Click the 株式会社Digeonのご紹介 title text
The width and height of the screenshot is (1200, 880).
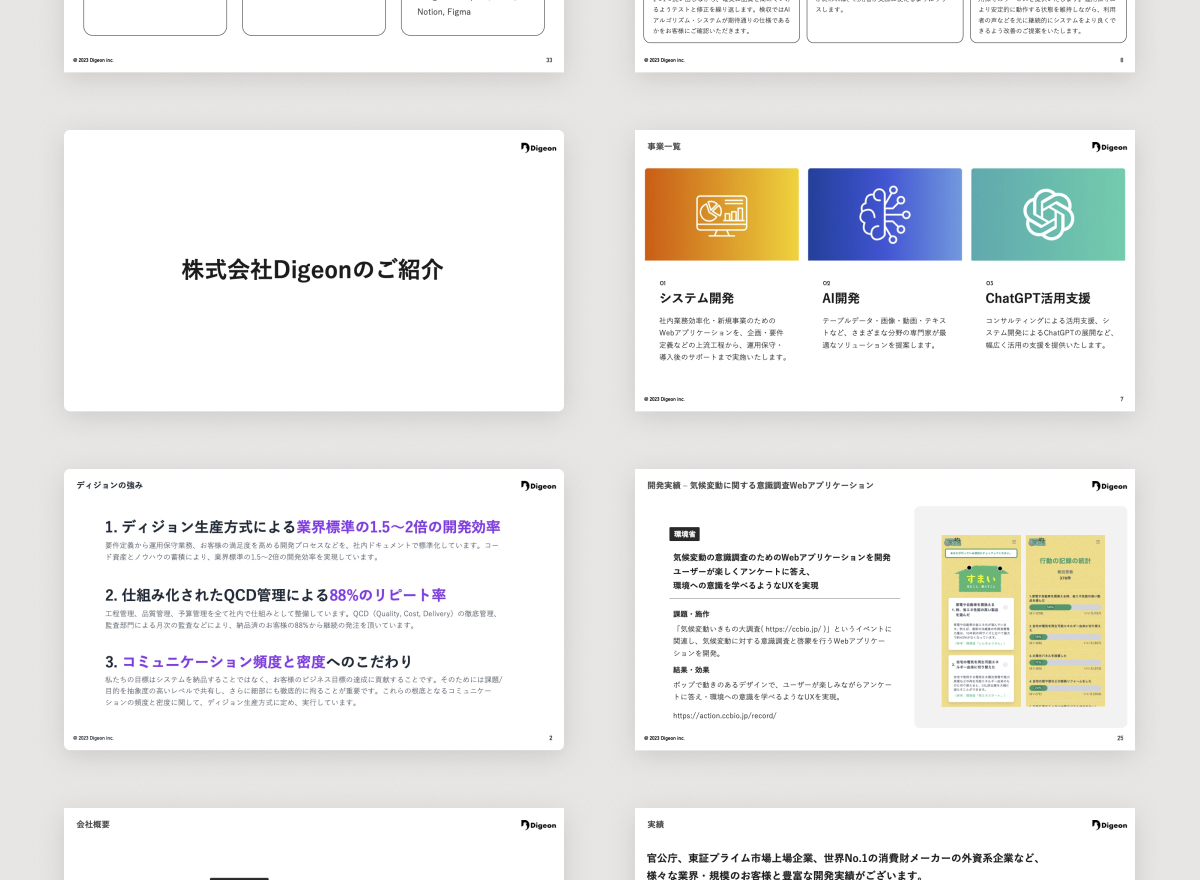(313, 270)
